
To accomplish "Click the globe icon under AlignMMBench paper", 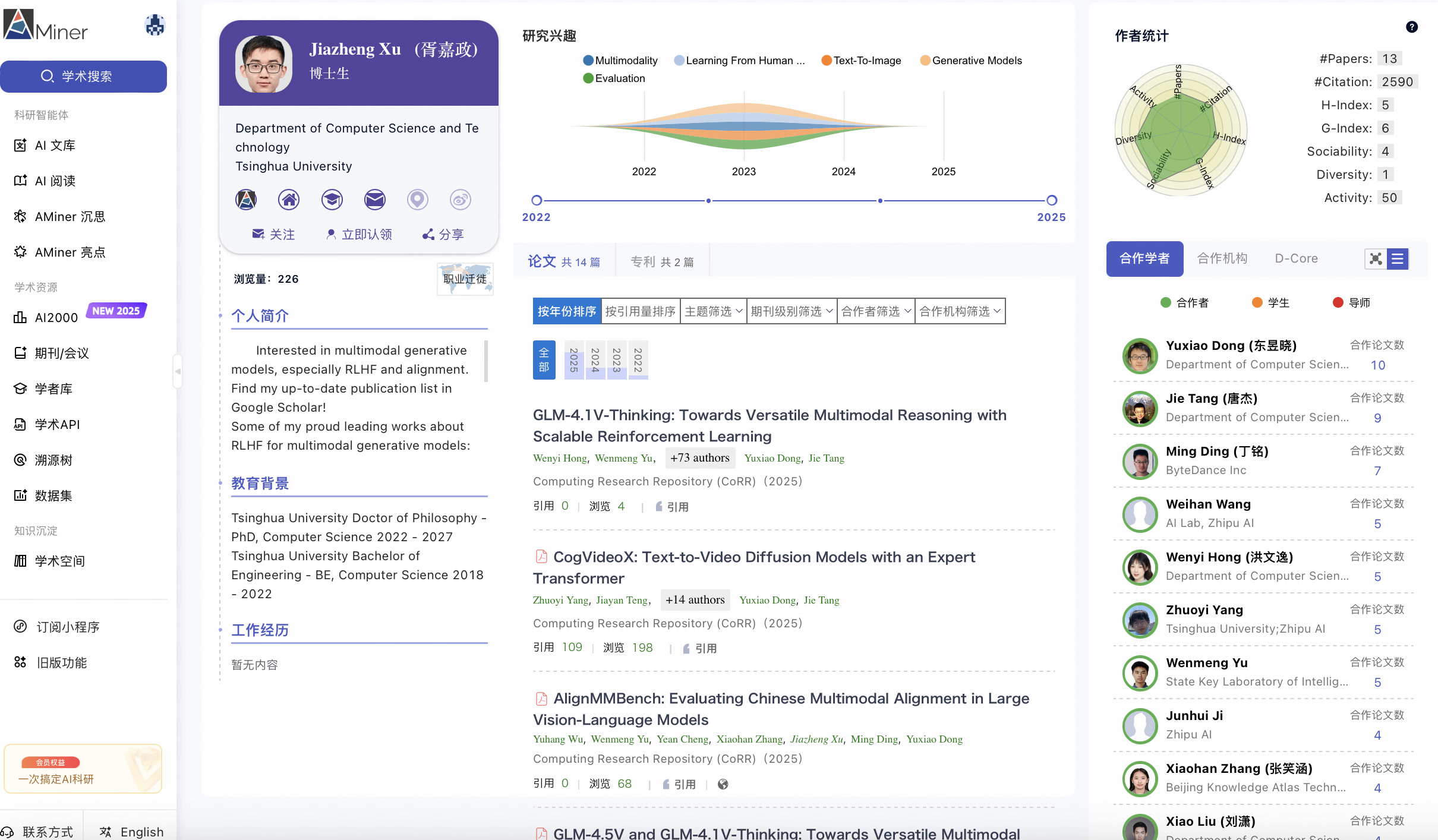I will tap(723, 784).
